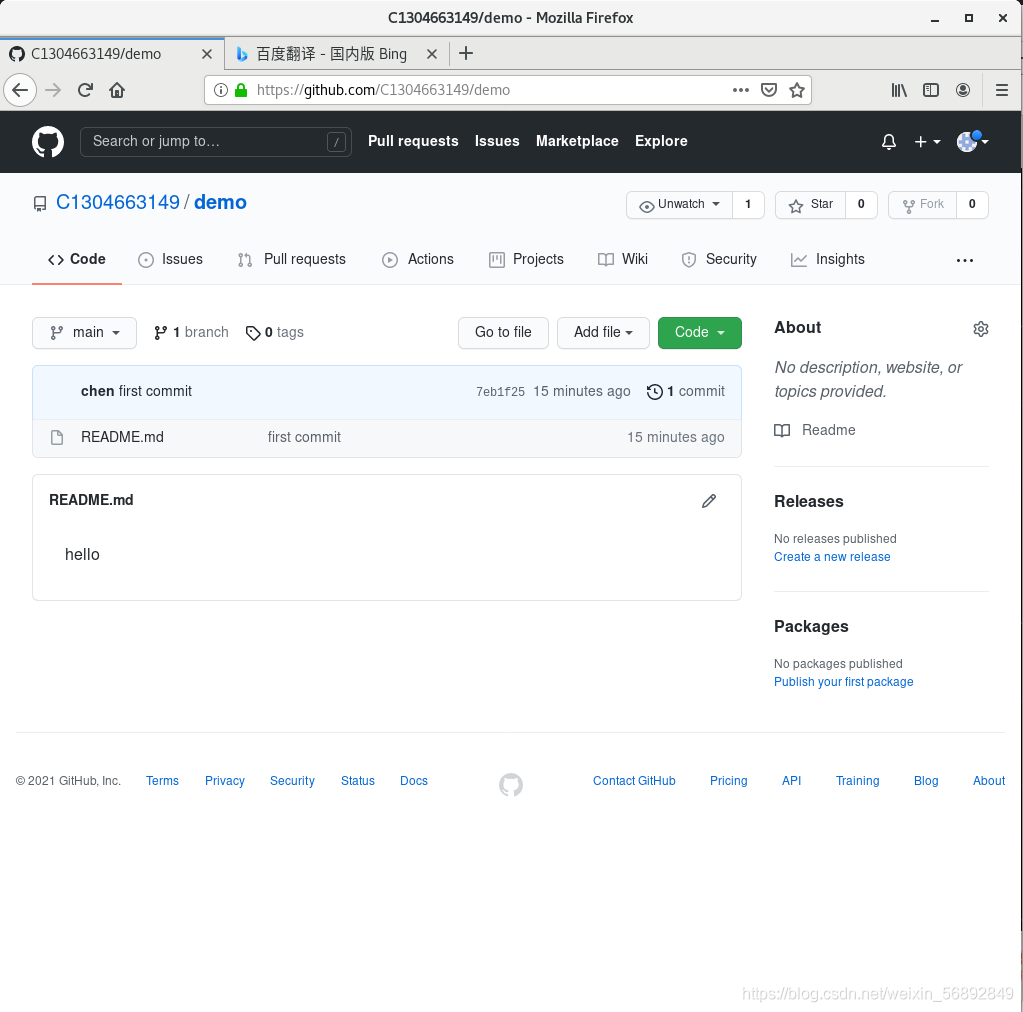Open a new browser tab
This screenshot has height=1012, width=1023.
(466, 54)
